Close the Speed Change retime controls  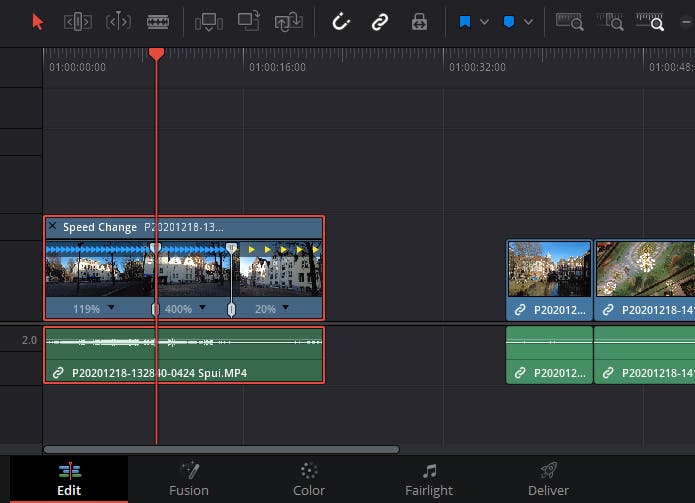click(x=53, y=227)
